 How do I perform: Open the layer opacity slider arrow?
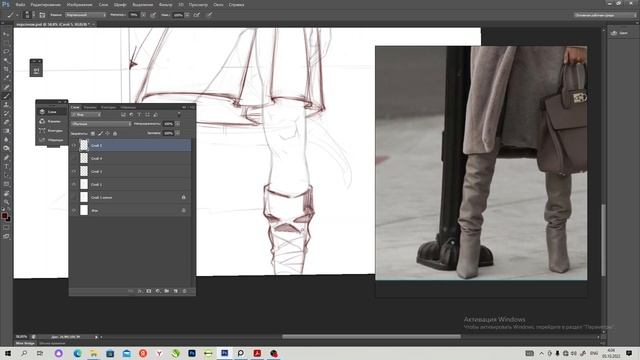click(x=178, y=124)
